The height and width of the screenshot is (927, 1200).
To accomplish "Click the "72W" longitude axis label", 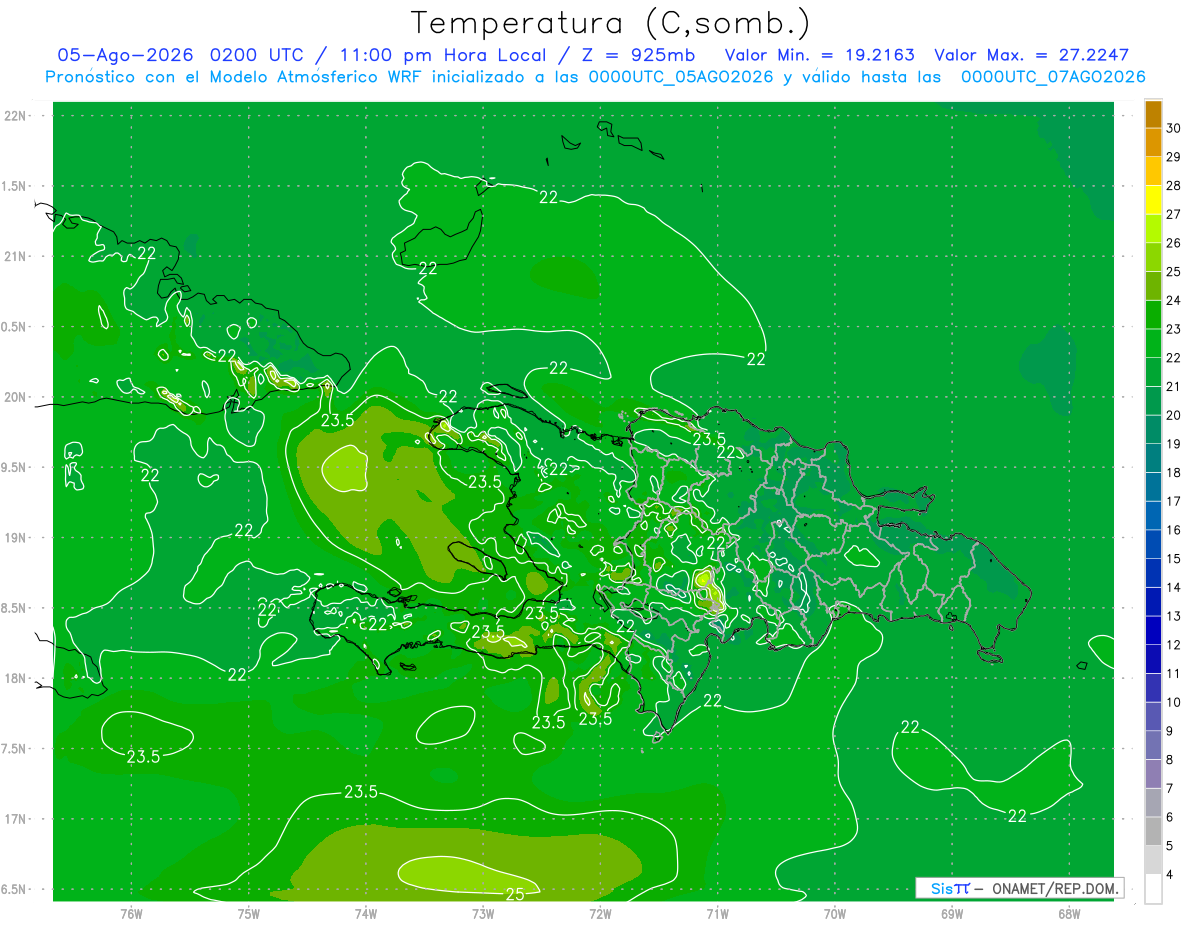I will coord(600,913).
